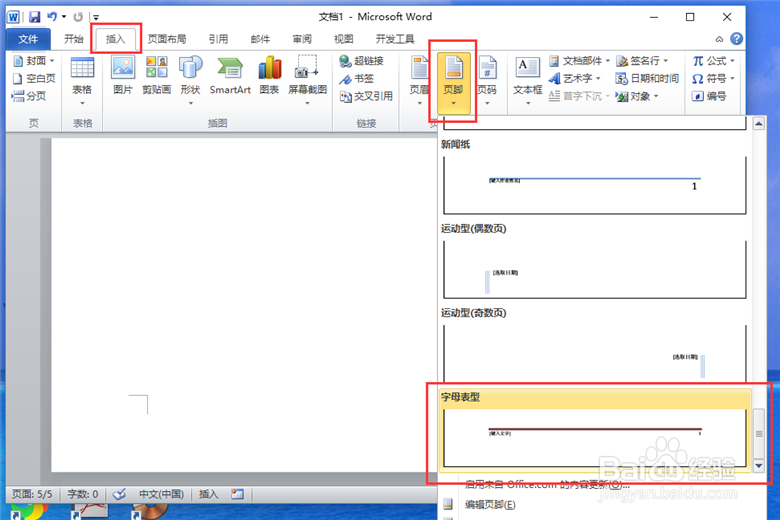The width and height of the screenshot is (780, 520).
Task: Expand the Signature Line (签名行) dropdown arrow
Action: coord(666,61)
